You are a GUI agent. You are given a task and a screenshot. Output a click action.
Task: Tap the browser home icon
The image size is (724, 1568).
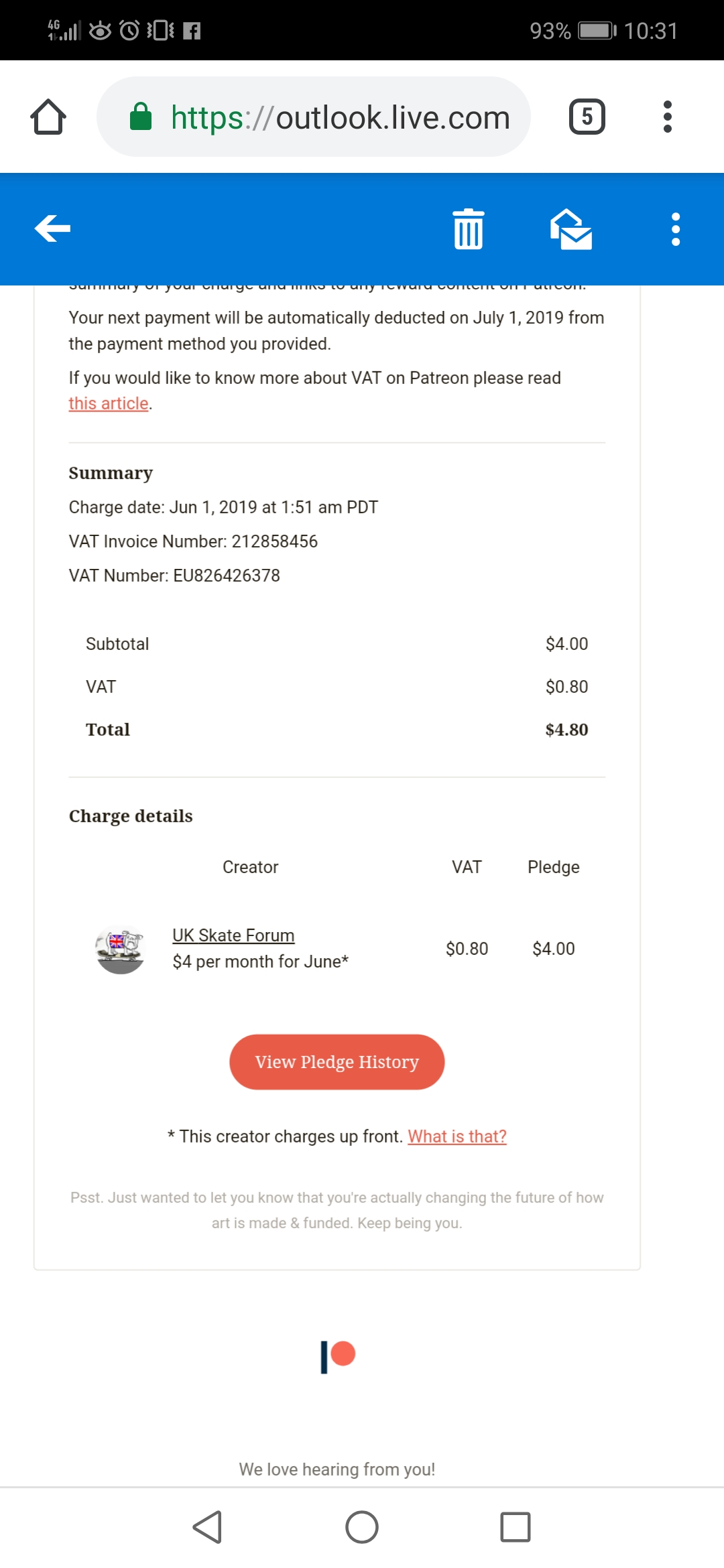coord(48,117)
